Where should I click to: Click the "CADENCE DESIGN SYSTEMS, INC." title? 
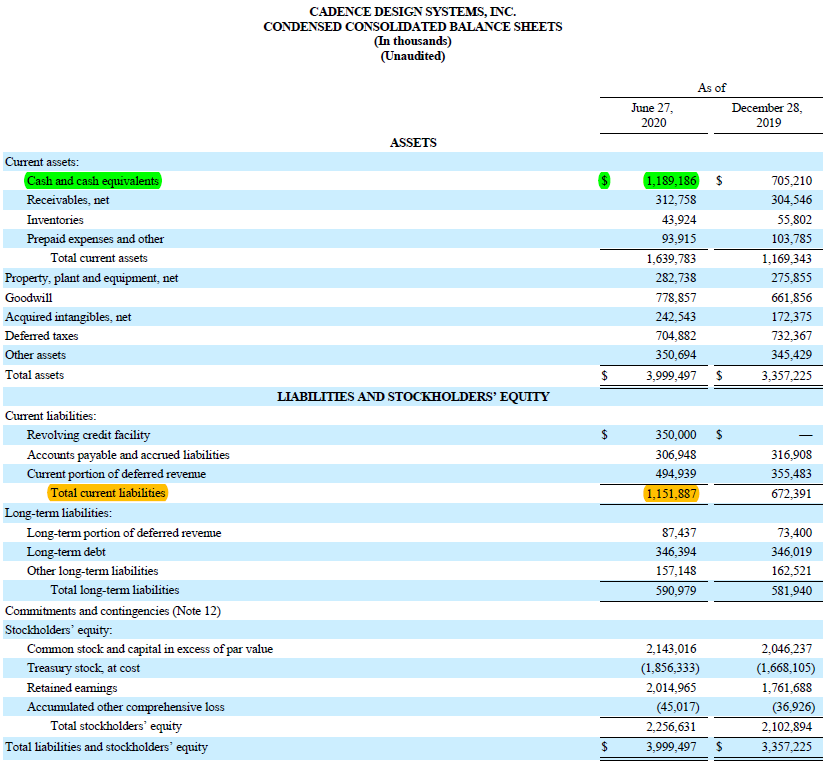(413, 12)
